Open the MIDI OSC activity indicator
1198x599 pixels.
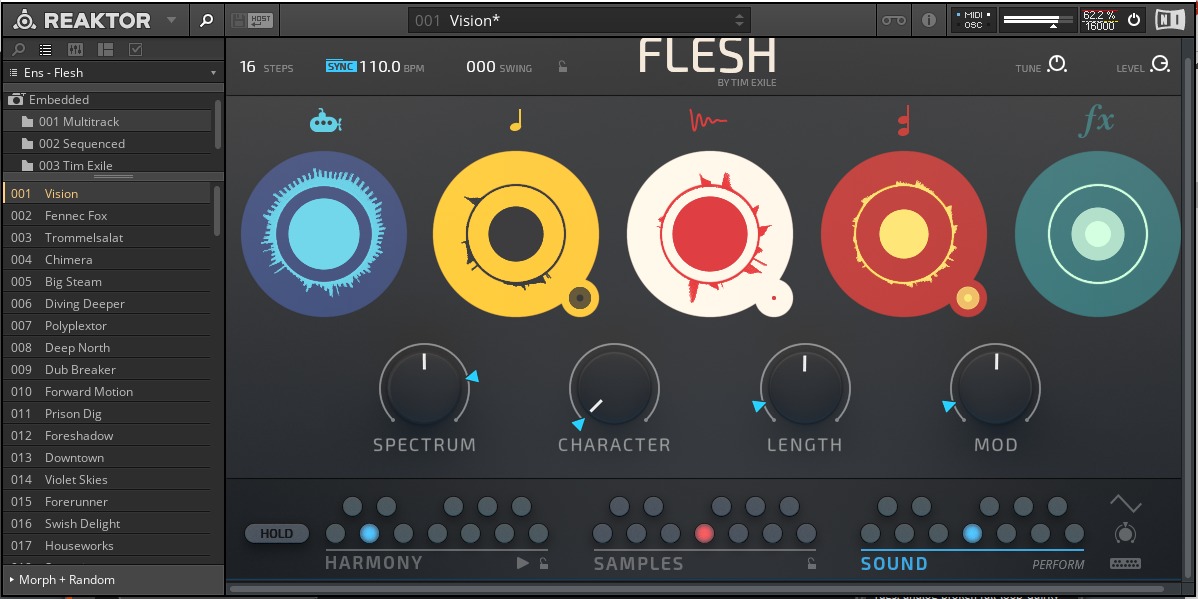tap(973, 20)
